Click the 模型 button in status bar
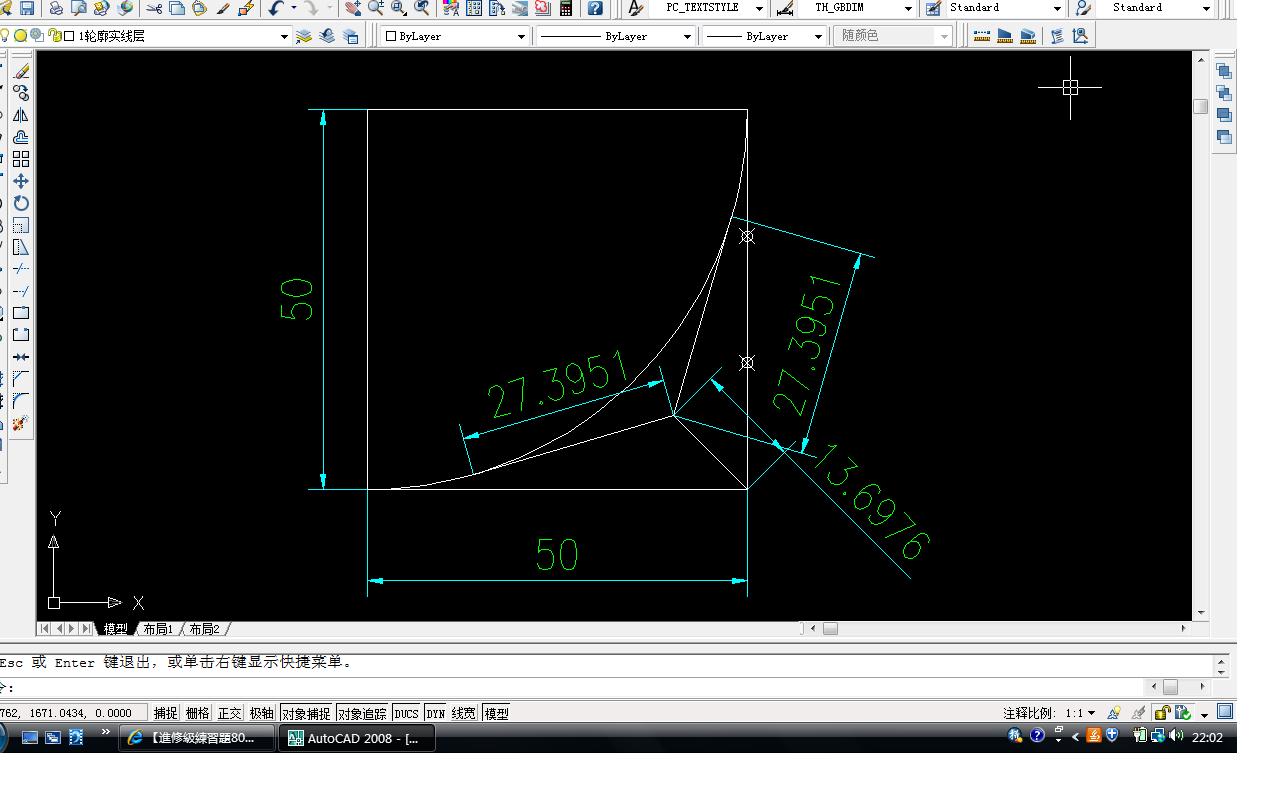The width and height of the screenshot is (1280, 800). [x=496, y=713]
